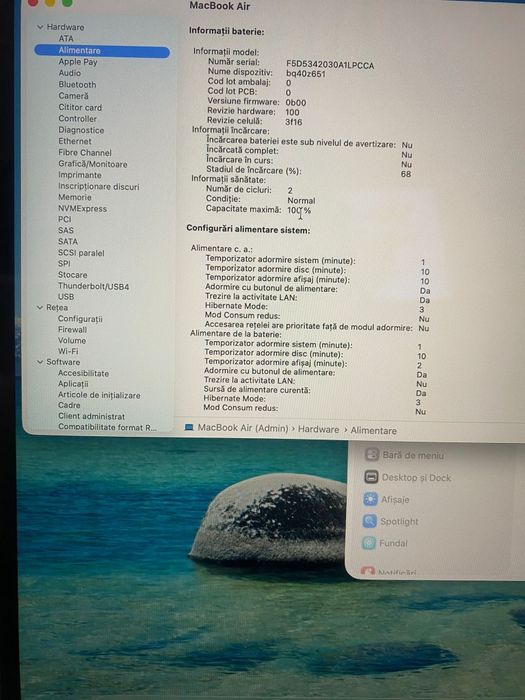
Task: Collapse the Software section
Action: 40,362
